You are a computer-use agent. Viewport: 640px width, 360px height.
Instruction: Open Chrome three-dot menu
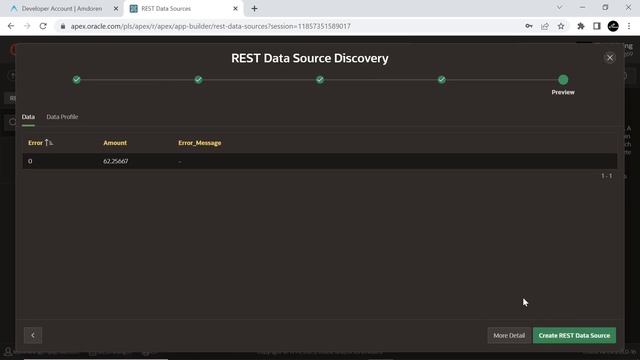click(x=629, y=26)
